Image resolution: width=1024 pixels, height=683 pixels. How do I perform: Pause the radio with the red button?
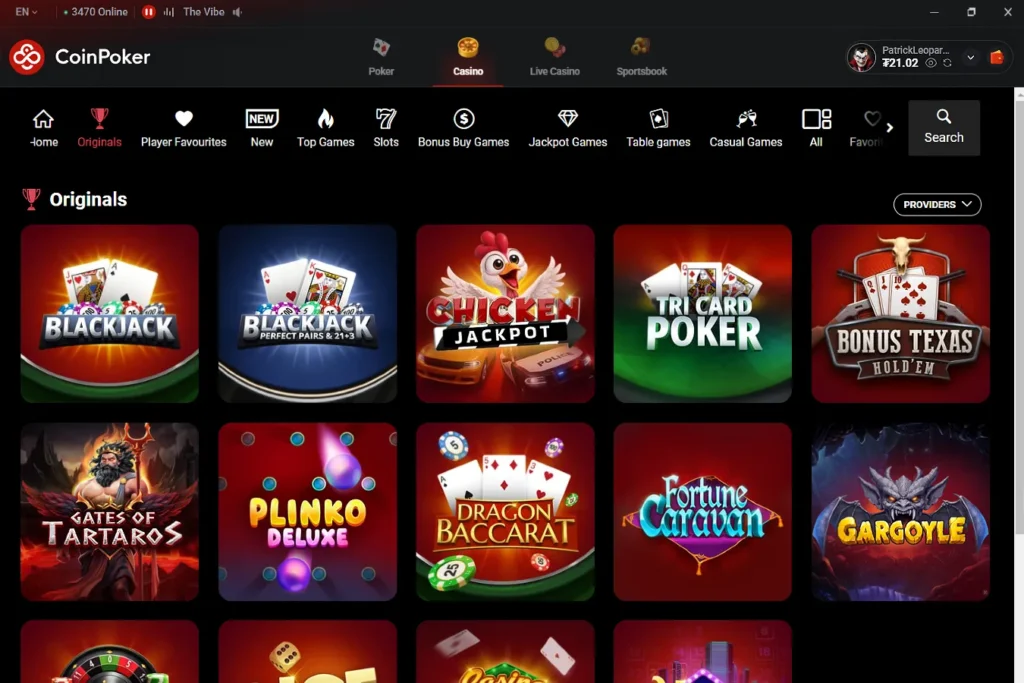tap(149, 12)
